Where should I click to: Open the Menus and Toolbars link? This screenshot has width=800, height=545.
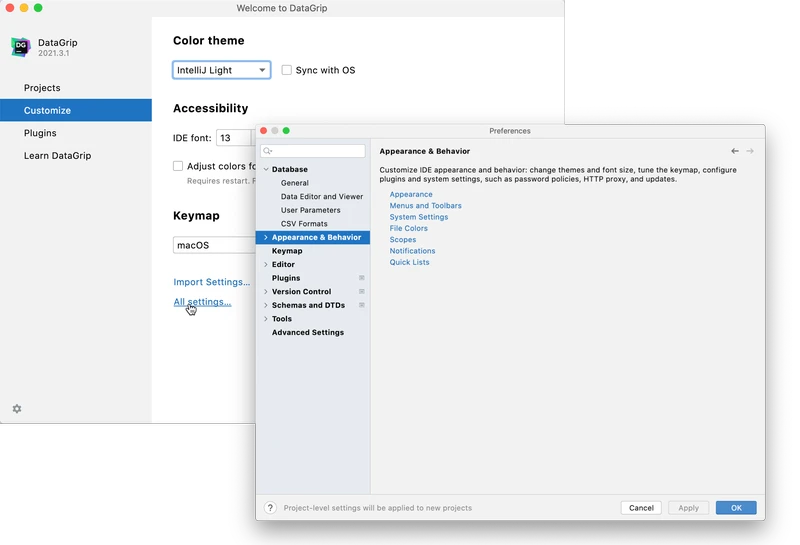[426, 206]
